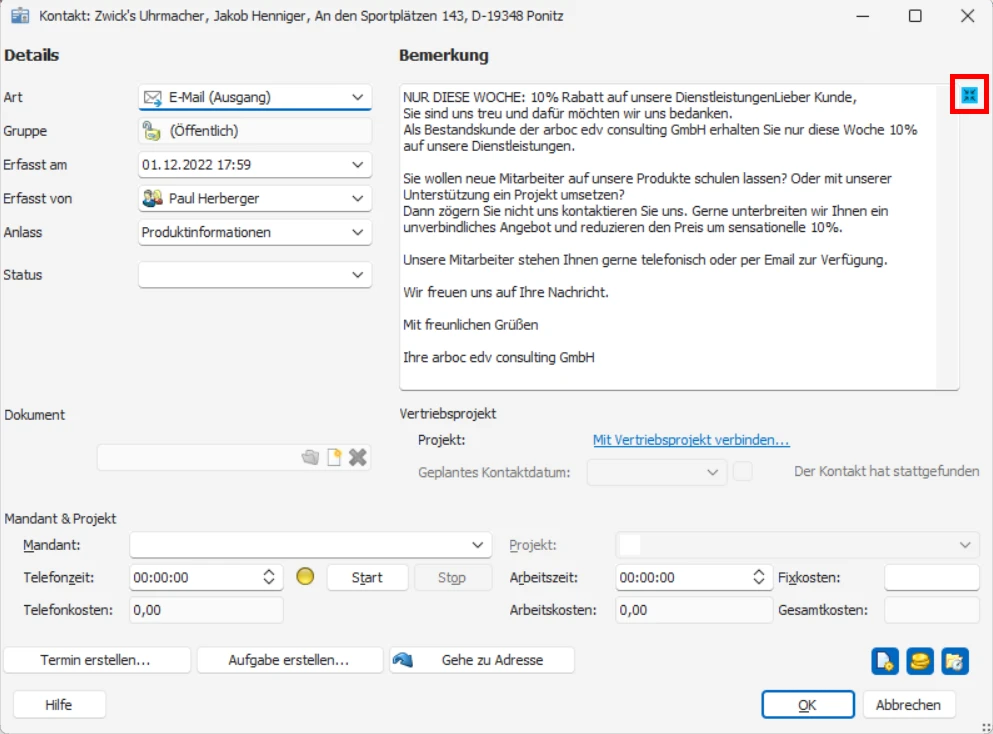993x734 pixels.
Task: Open the Erfasst am date dropdown
Action: (x=358, y=165)
